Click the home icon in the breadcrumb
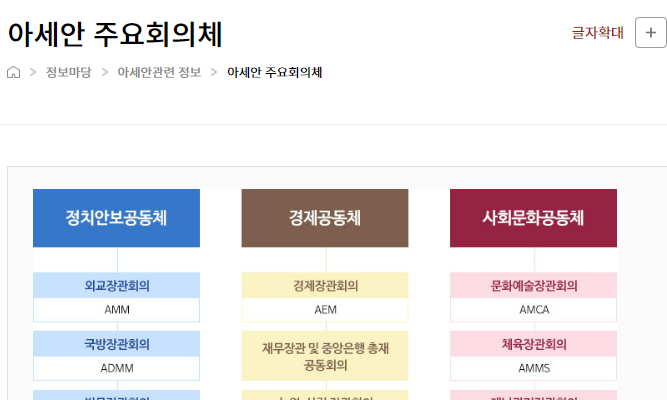Image resolution: width=667 pixels, height=400 pixels. tap(14, 73)
